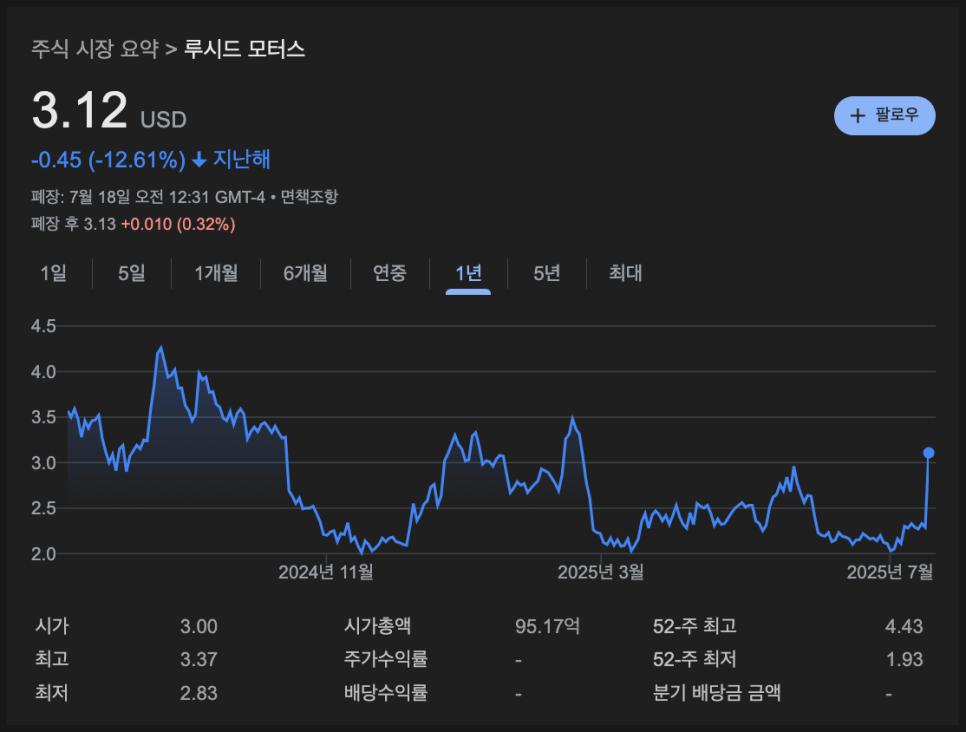This screenshot has width=966, height=732.
Task: Click the current price dot on chart
Action: pos(928,453)
